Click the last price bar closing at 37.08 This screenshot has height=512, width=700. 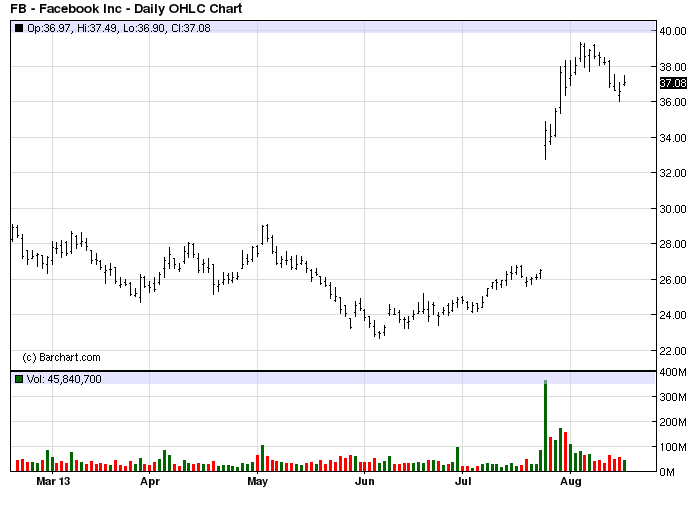tap(625, 80)
